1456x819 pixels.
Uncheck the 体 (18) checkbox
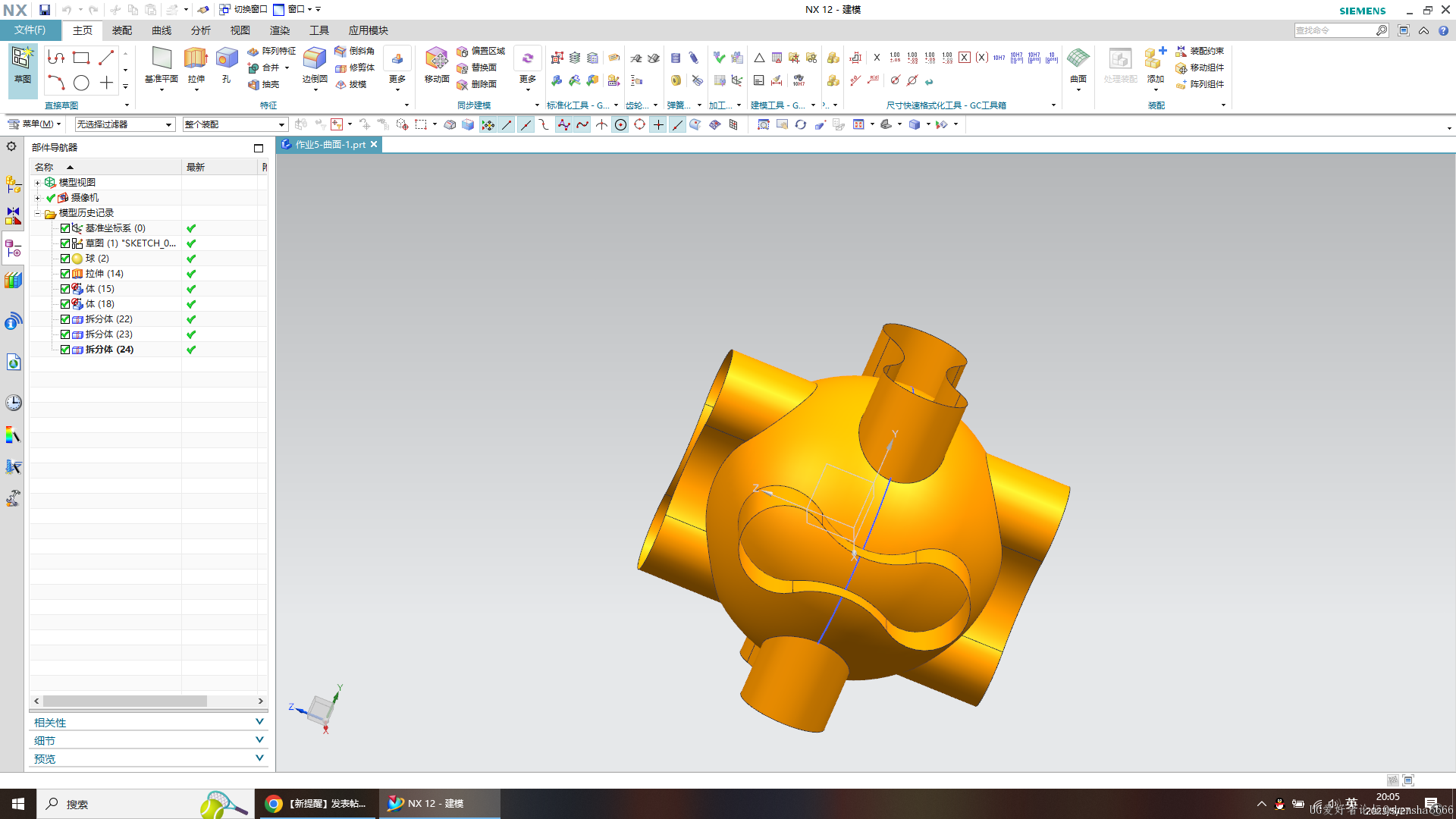click(x=65, y=304)
